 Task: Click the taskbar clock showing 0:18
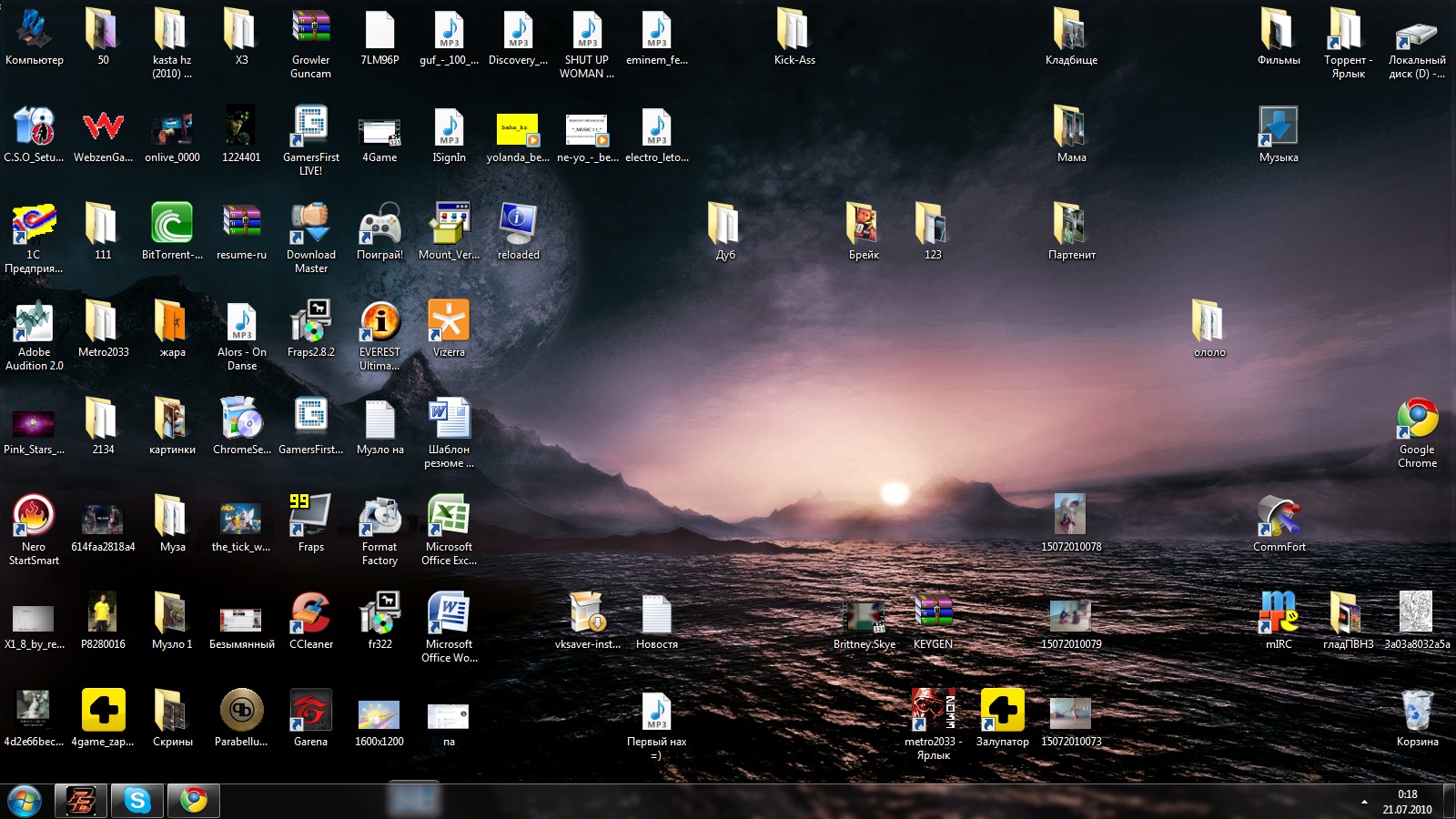point(1407,802)
